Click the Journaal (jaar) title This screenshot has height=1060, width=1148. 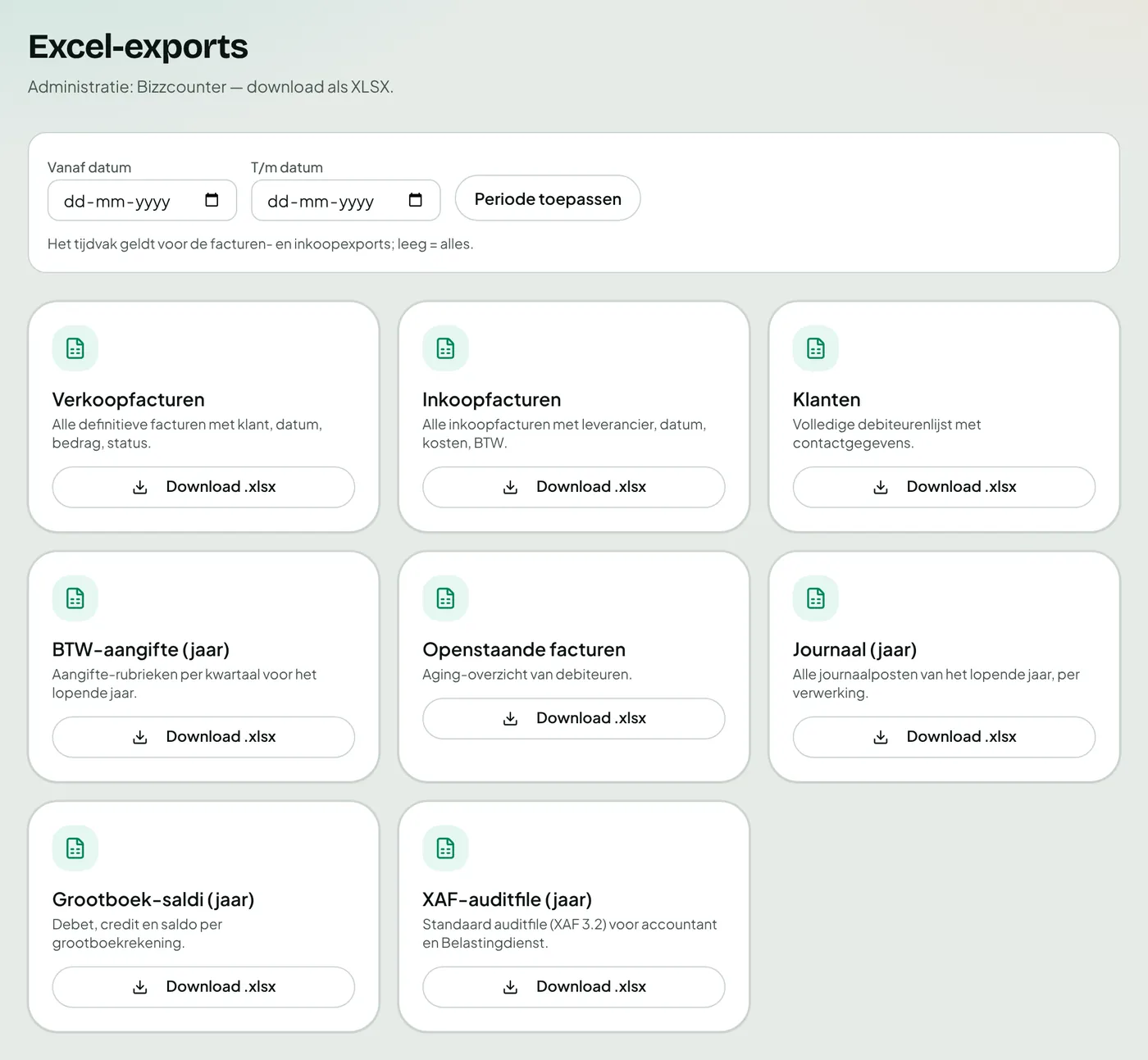854,649
